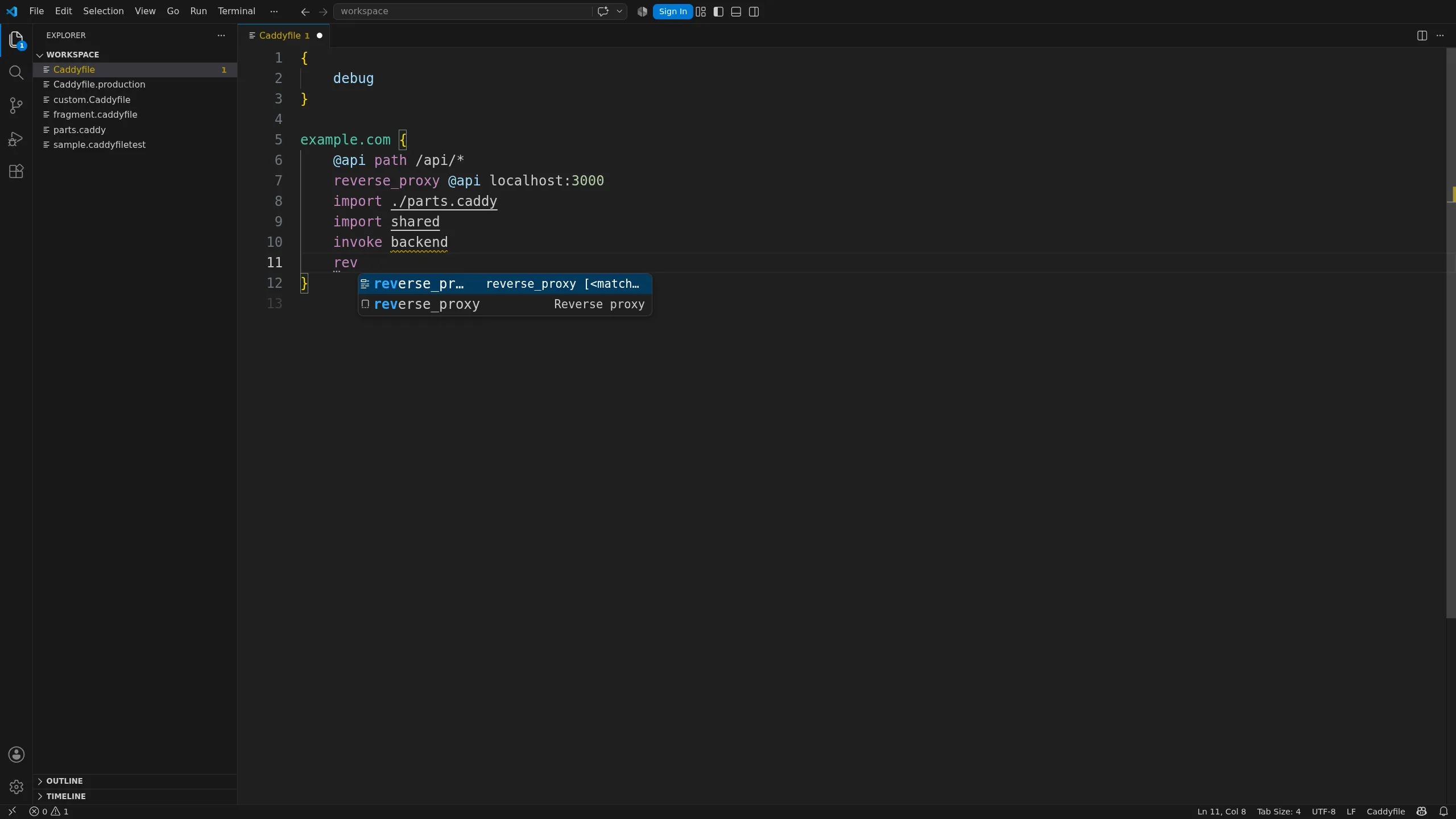This screenshot has width=1456, height=819.
Task: Open editor More Actions ellipsis
Action: [1440, 35]
